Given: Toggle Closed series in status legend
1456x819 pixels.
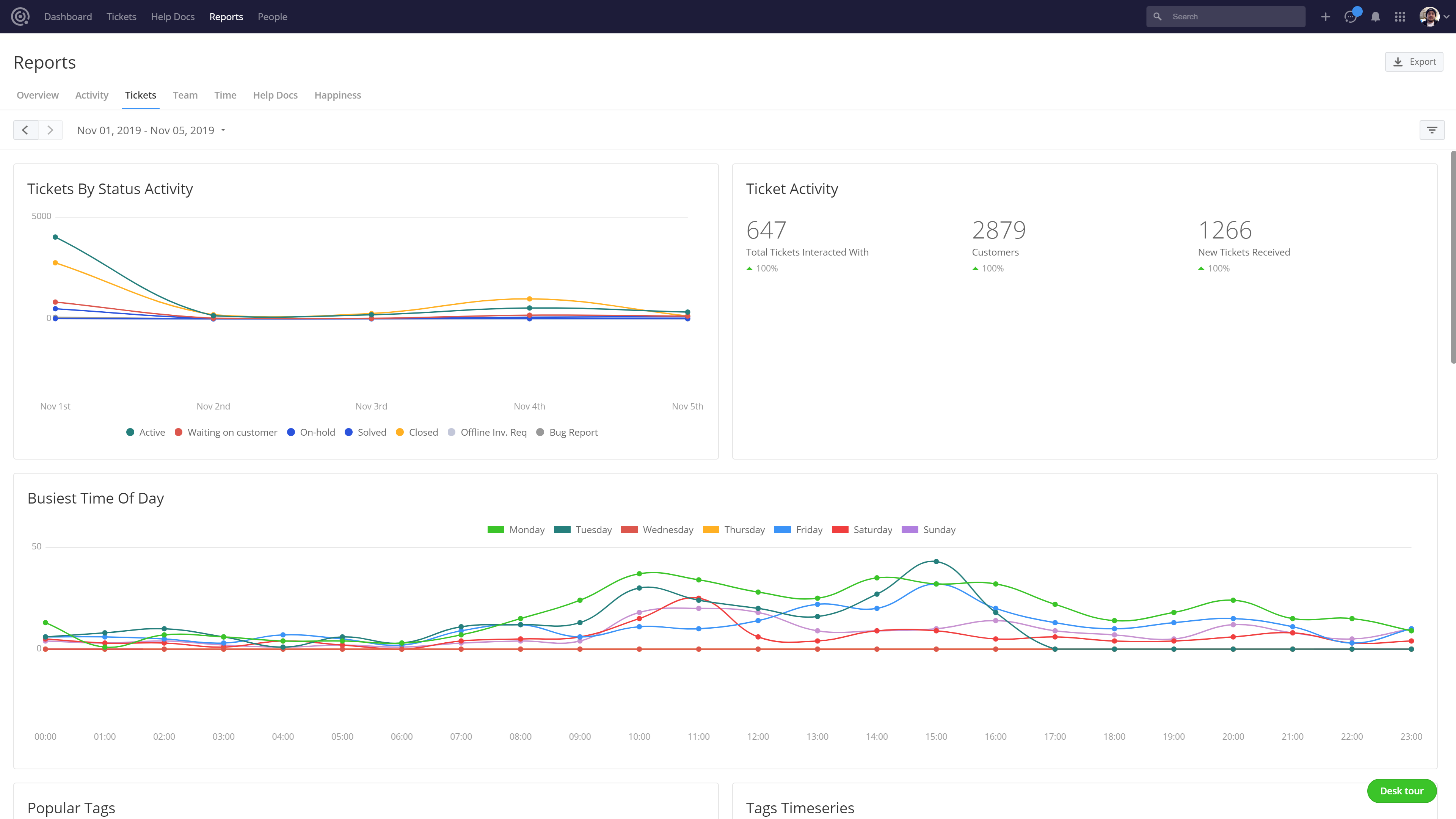Looking at the screenshot, I should point(417,432).
